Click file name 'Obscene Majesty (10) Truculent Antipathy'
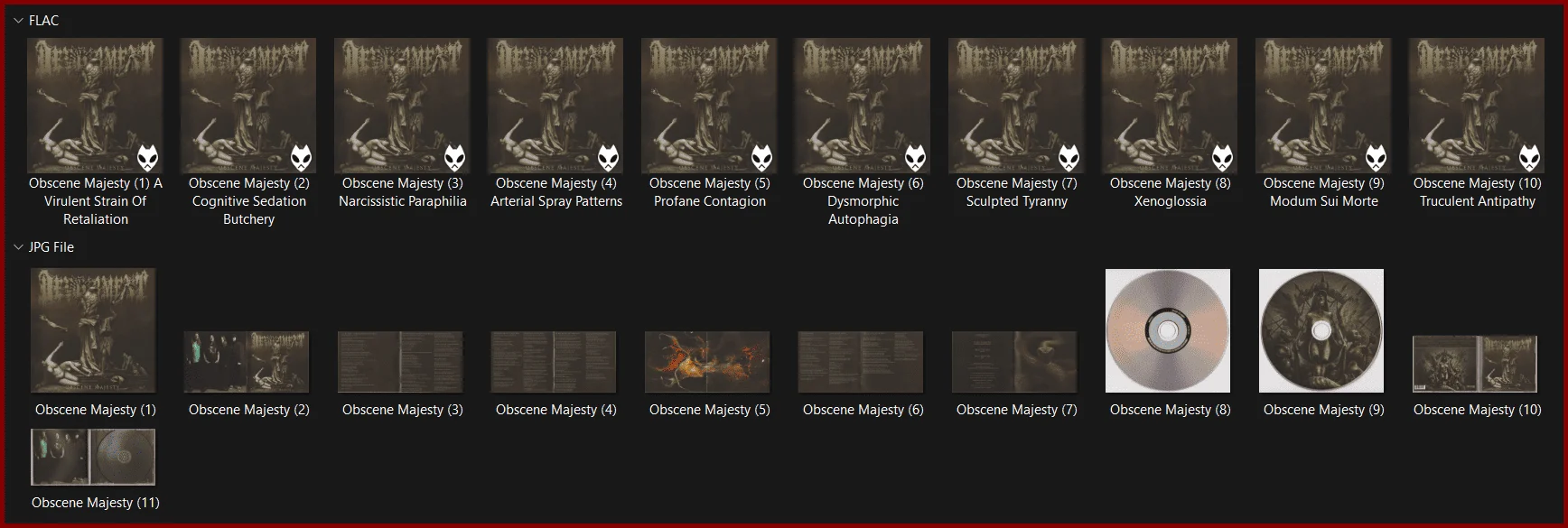 tap(1478, 192)
